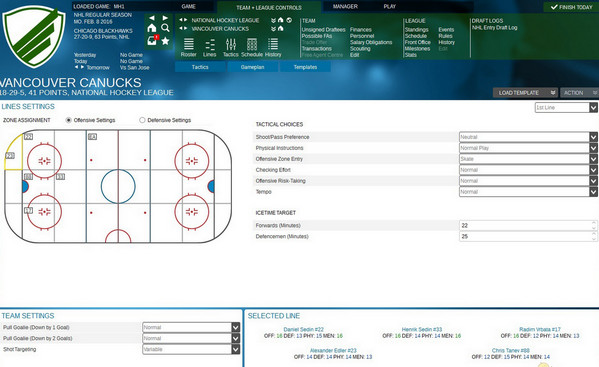Switch to next league using right arrow
599x367 pixels.
186,20
